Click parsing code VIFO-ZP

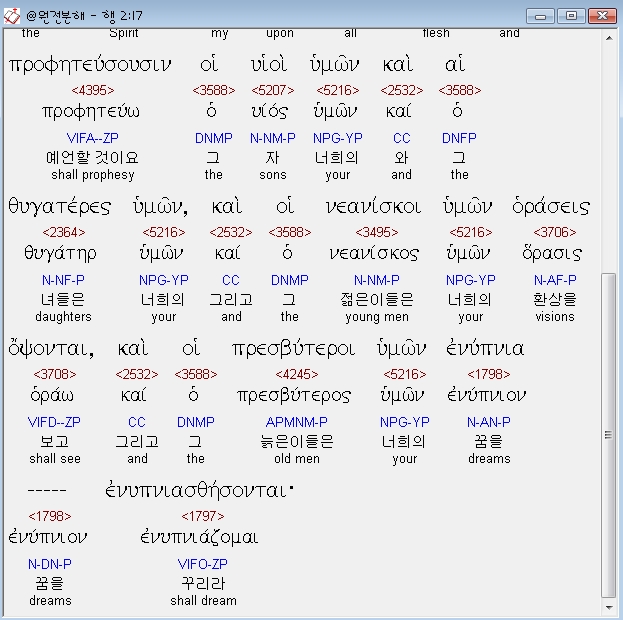(x=203, y=564)
